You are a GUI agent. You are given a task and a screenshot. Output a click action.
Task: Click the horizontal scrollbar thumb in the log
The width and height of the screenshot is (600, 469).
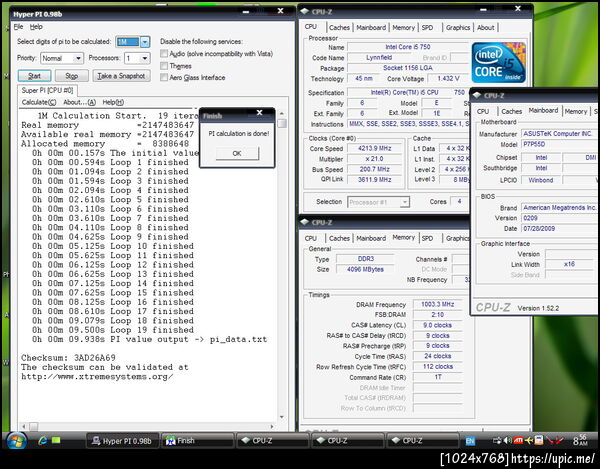(34, 426)
